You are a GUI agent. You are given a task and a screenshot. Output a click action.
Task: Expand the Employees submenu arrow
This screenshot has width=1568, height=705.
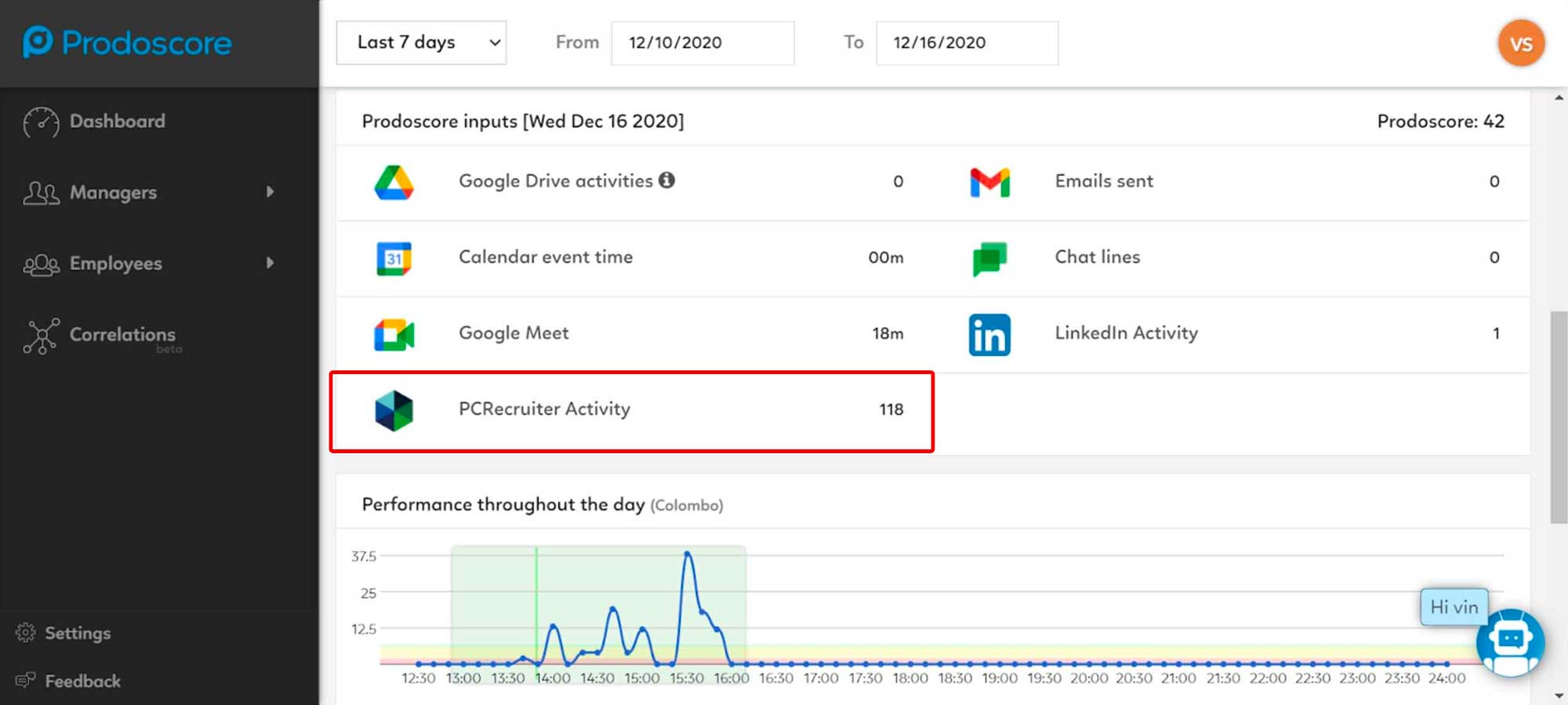[x=270, y=263]
